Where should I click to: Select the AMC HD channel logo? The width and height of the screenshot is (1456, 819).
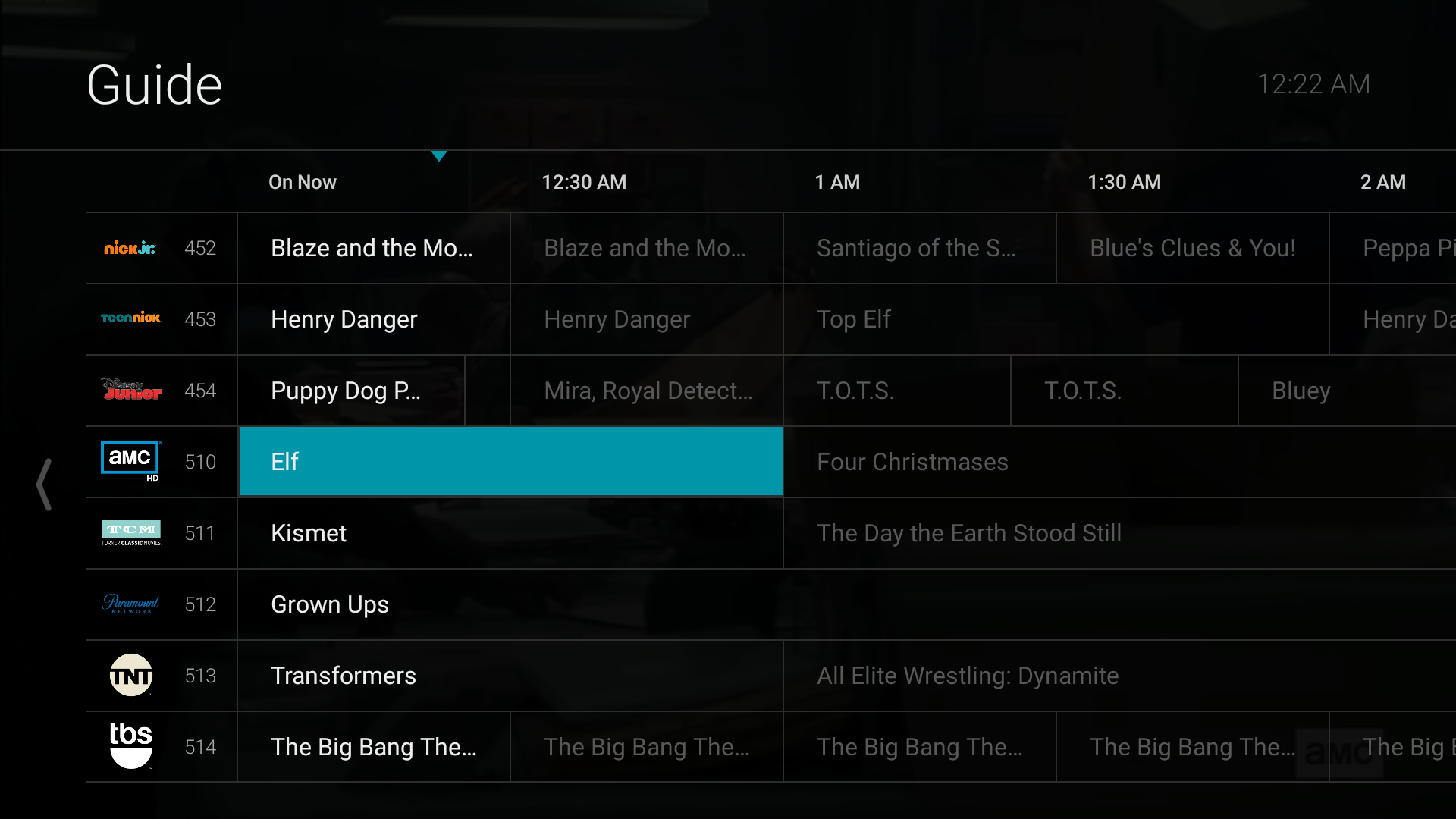pos(130,460)
